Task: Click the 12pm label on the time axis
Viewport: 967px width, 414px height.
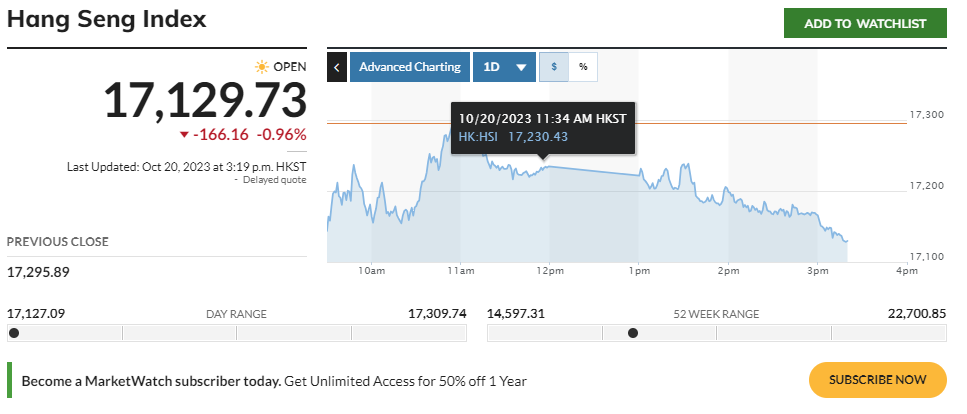Action: [549, 271]
